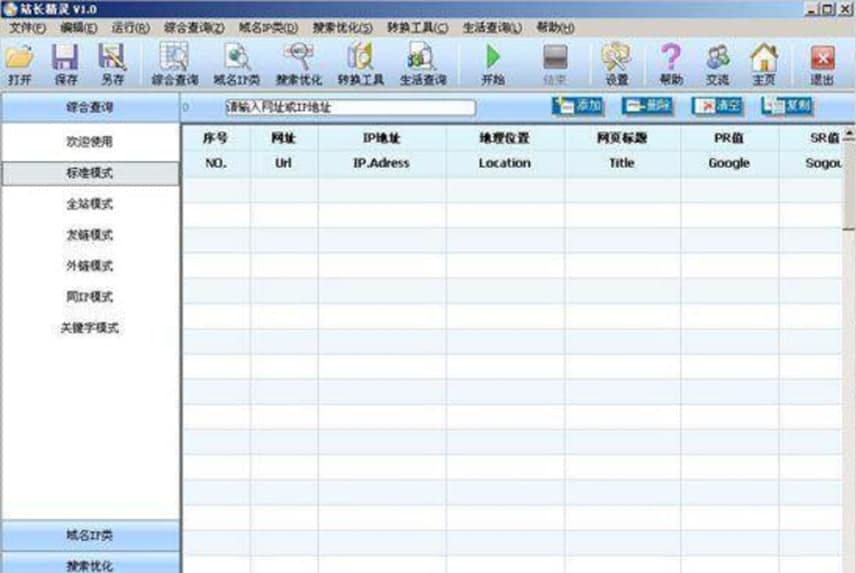
Task: Open the 运行(R) menu
Action: pyautogui.click(x=130, y=27)
